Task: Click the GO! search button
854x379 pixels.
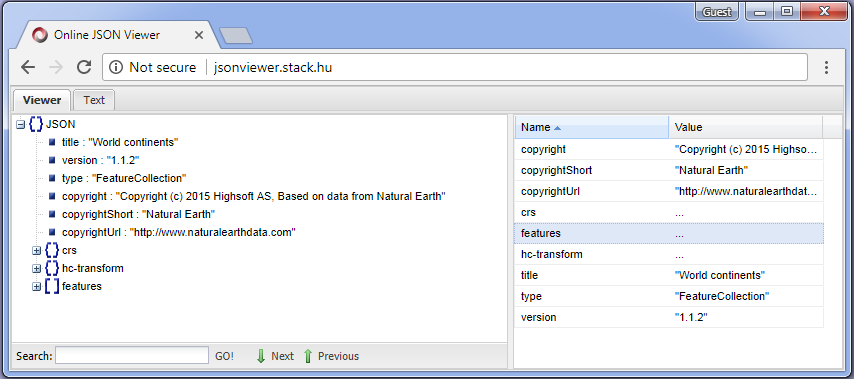Action: [x=224, y=356]
